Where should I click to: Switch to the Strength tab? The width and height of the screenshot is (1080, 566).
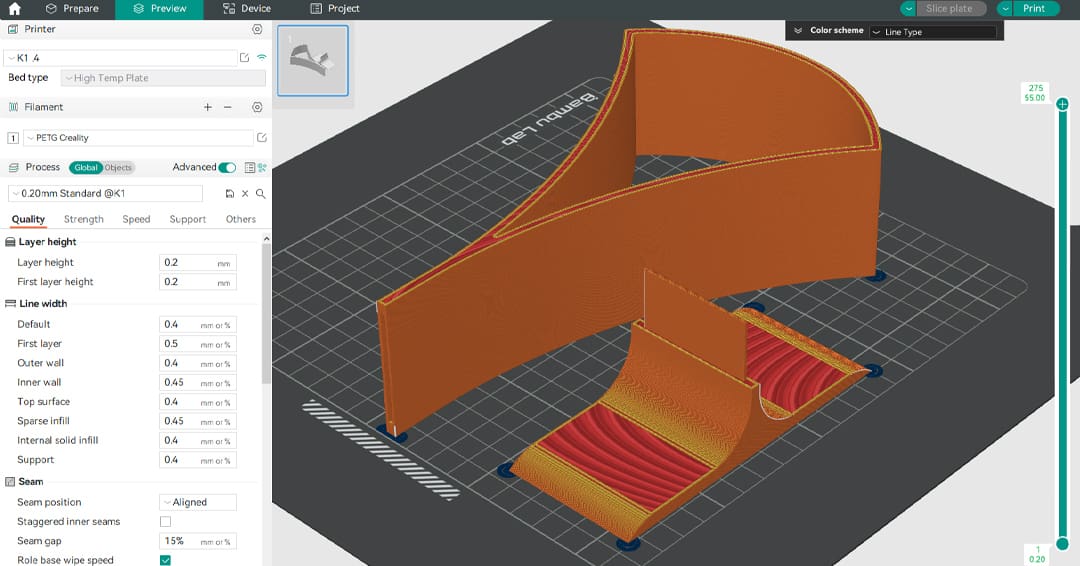pyautogui.click(x=84, y=219)
